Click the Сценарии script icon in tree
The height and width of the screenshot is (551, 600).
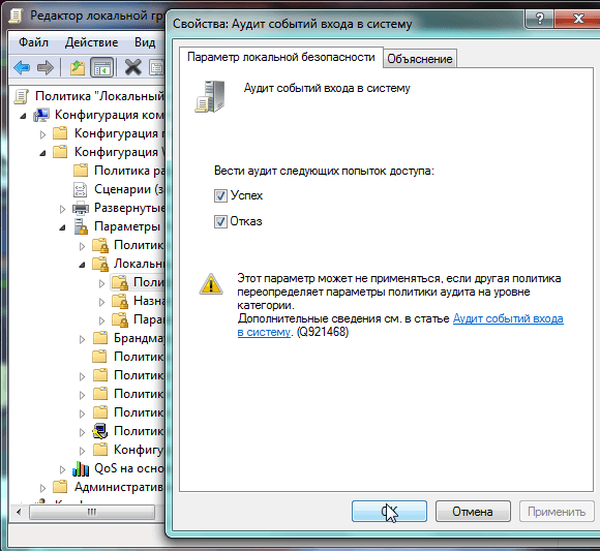(x=81, y=189)
